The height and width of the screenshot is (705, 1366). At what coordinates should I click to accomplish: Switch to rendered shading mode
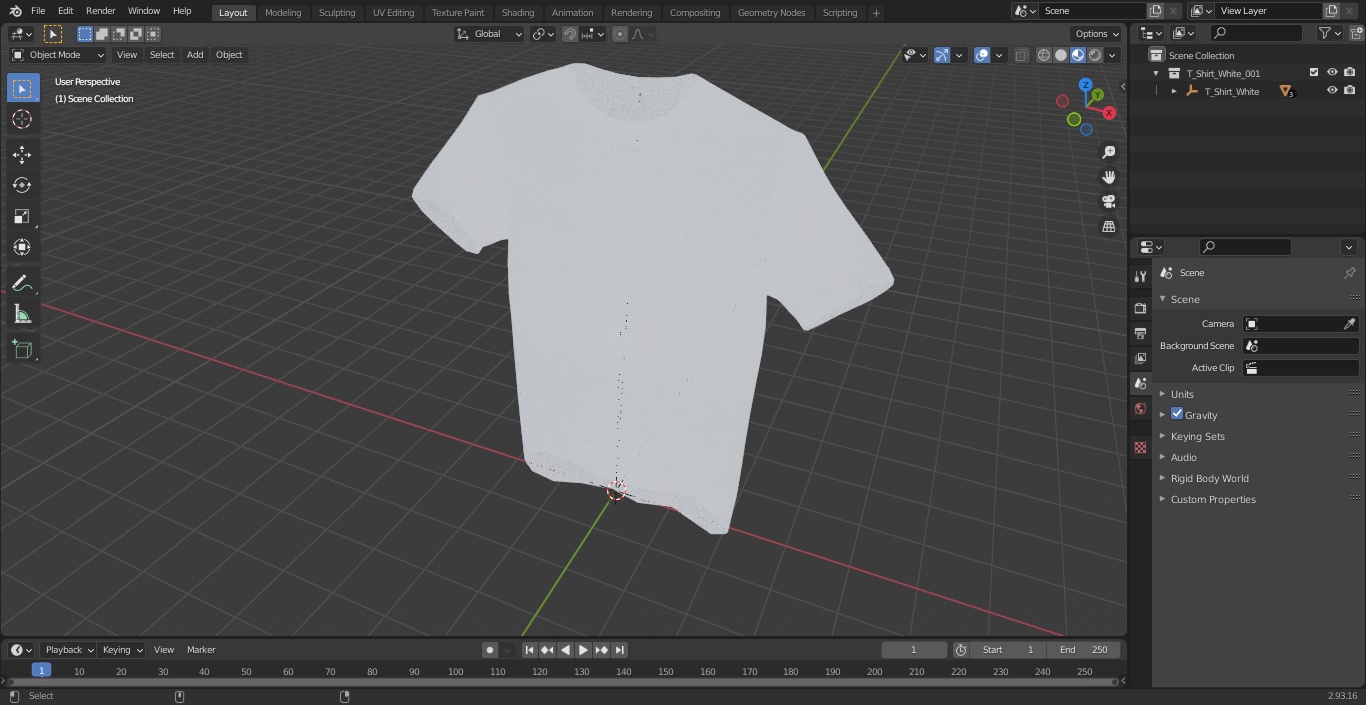pos(1095,55)
